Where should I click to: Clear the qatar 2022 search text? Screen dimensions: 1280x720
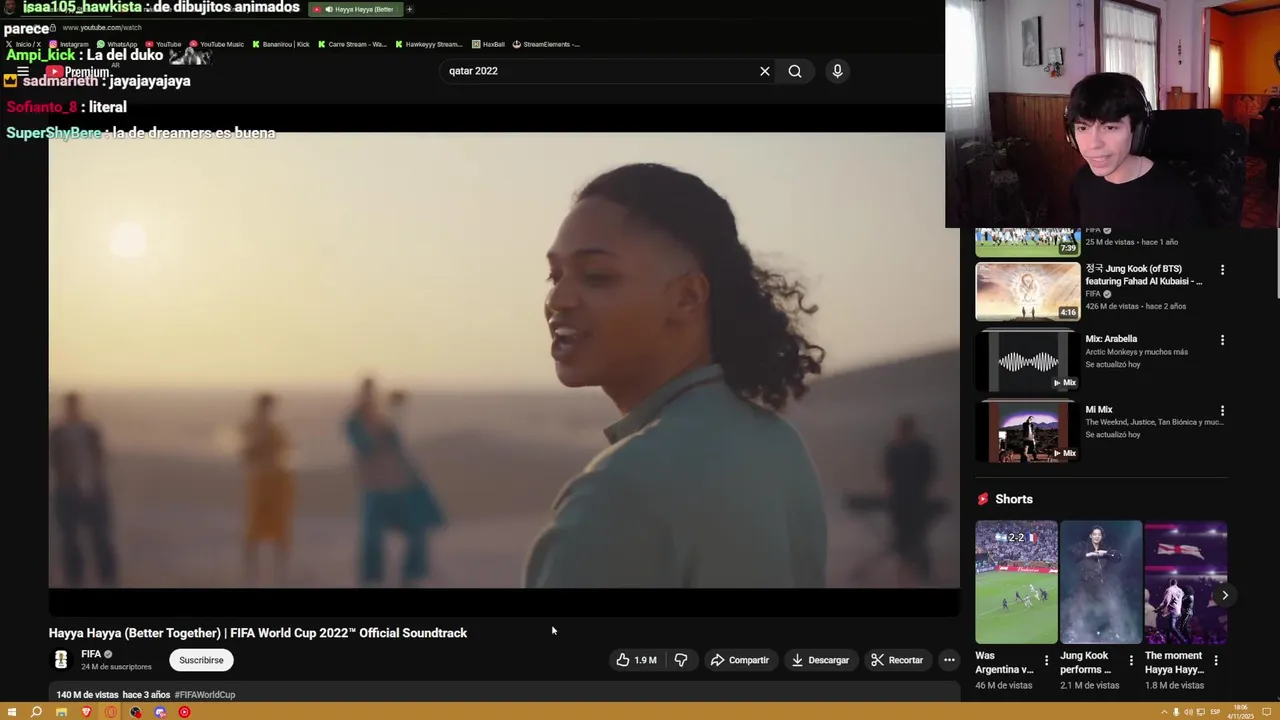pos(765,71)
